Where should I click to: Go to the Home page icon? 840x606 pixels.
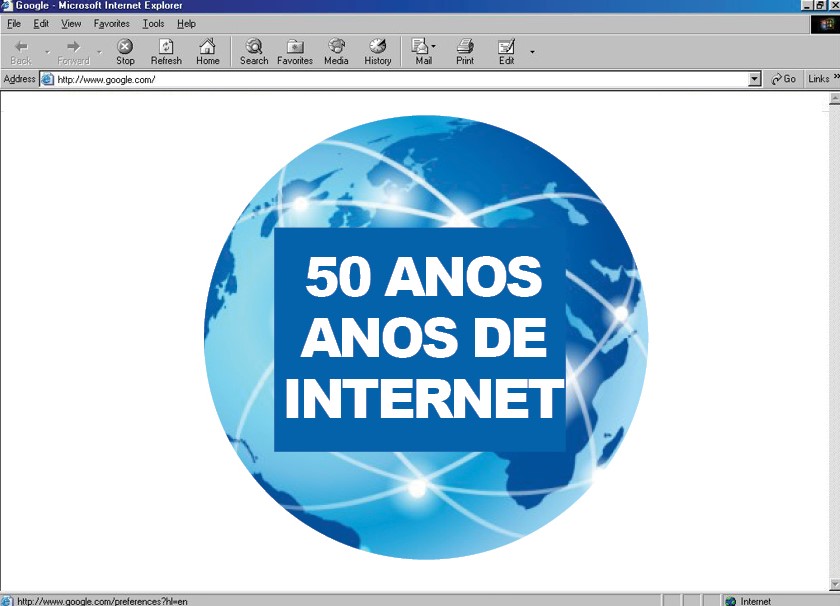(x=207, y=51)
